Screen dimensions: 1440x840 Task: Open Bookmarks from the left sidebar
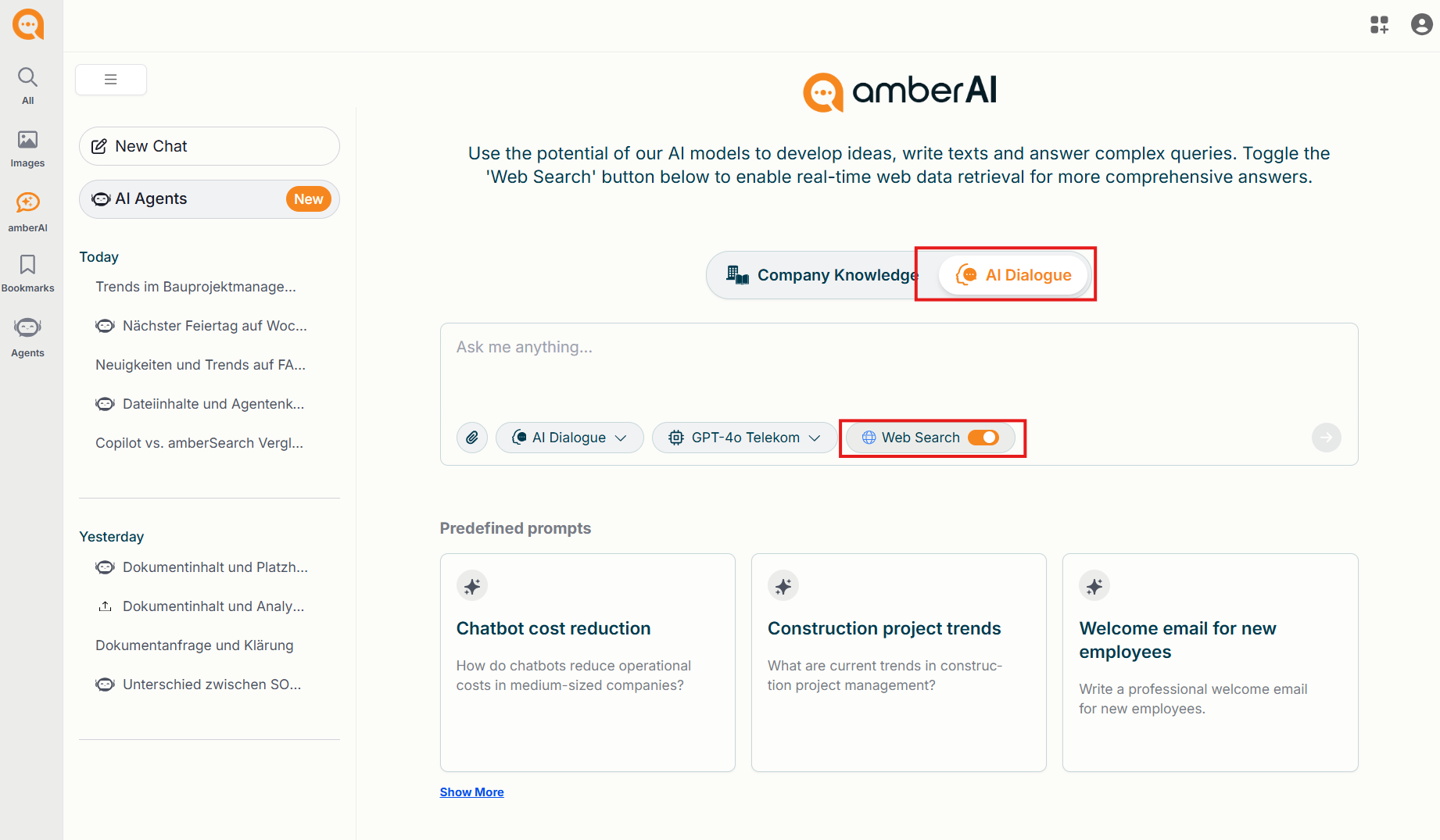click(27, 266)
